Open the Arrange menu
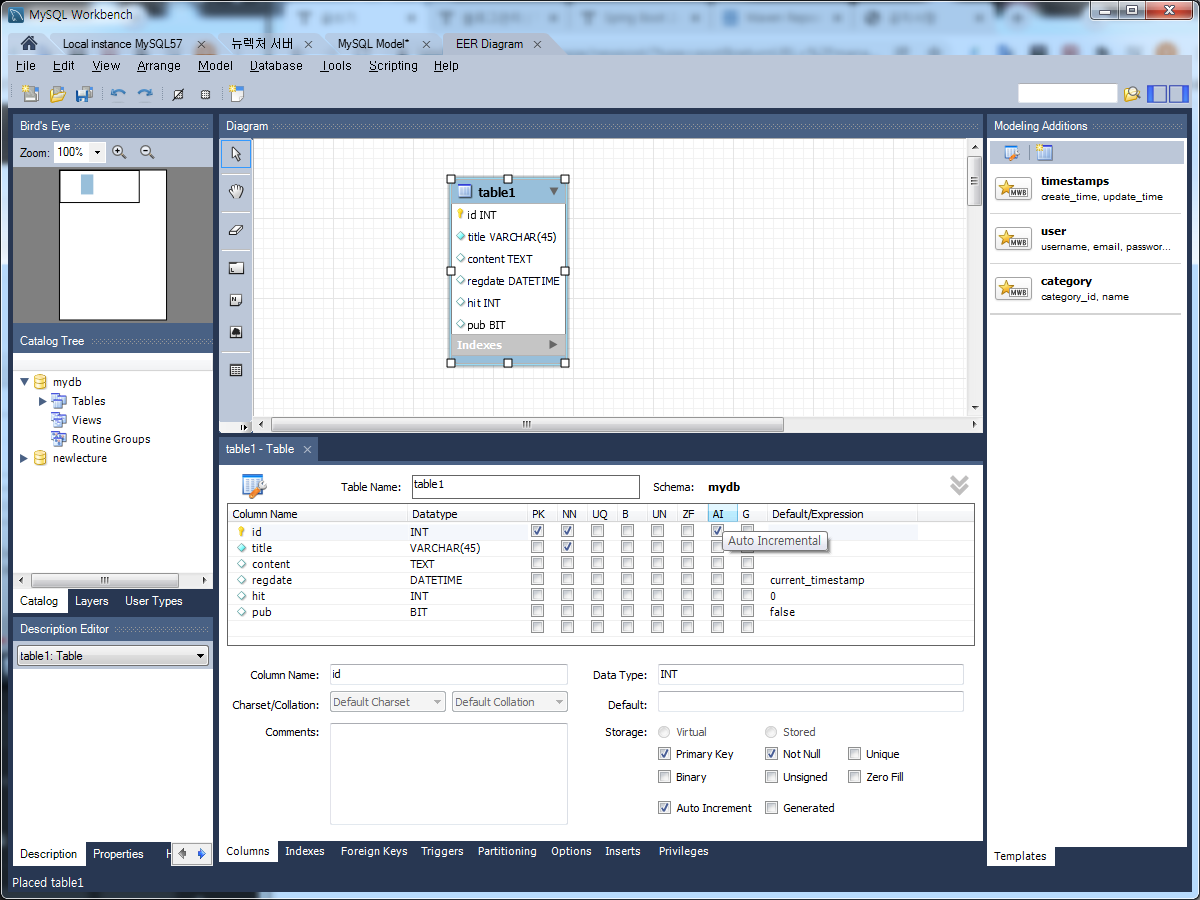The image size is (1200, 900). click(159, 66)
